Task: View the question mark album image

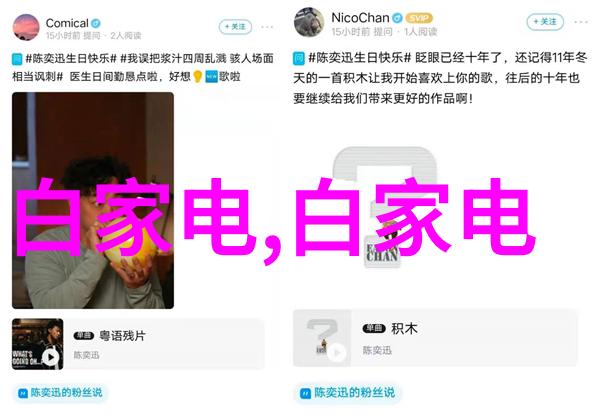Action: (x=383, y=207)
